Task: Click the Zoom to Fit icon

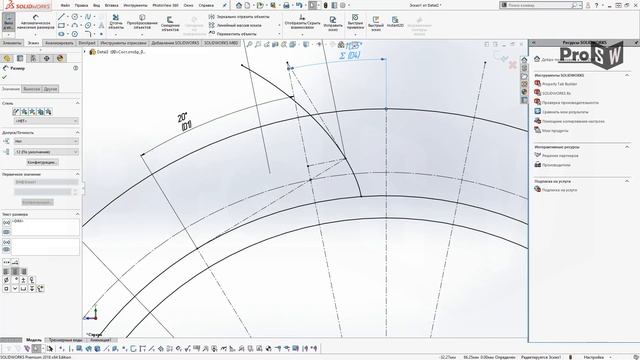Action: click(249, 44)
